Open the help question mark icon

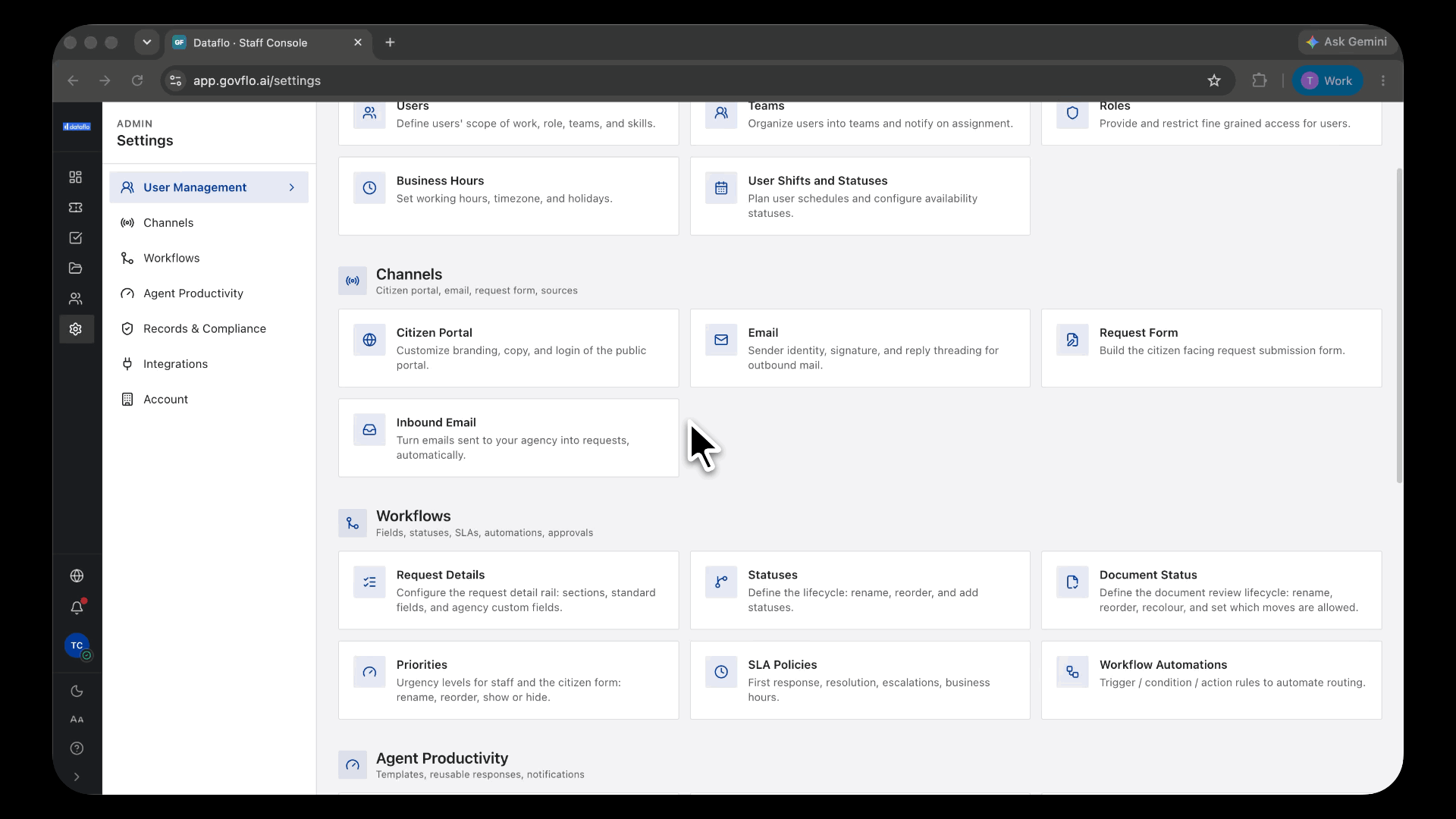(77, 748)
